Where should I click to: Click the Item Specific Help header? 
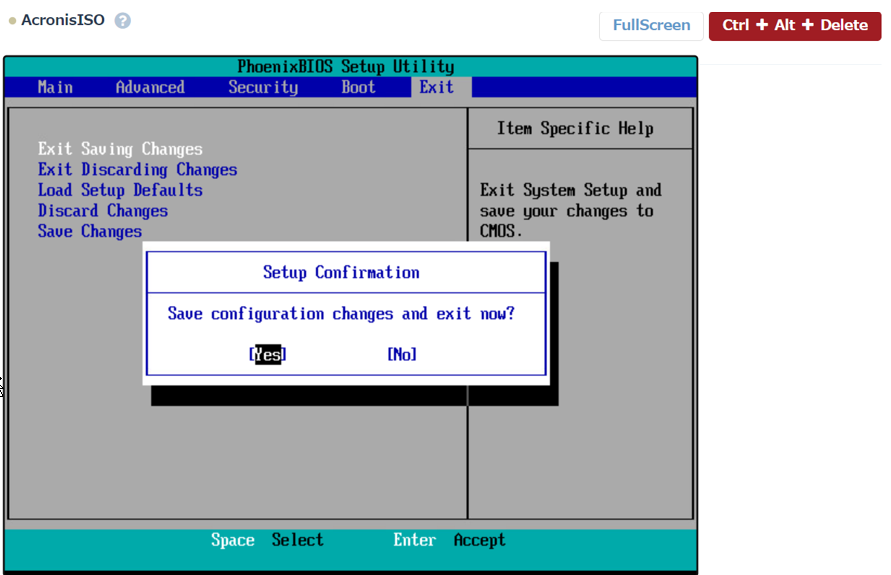575,129
